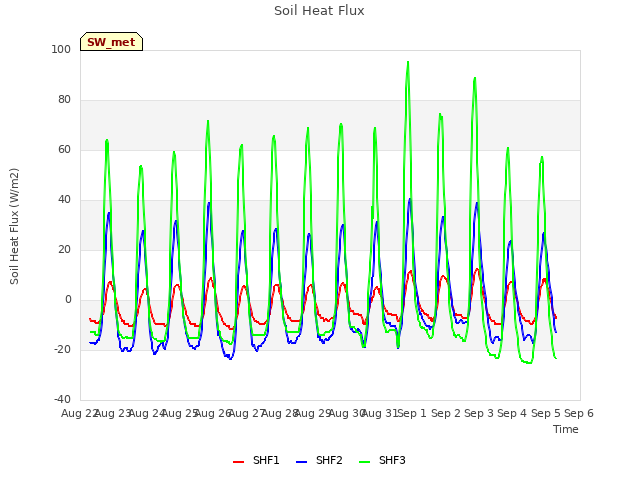Screen dimensions: 640x480
Task: Click the -40 y-axis tick label
Action: pyautogui.click(x=62, y=399)
